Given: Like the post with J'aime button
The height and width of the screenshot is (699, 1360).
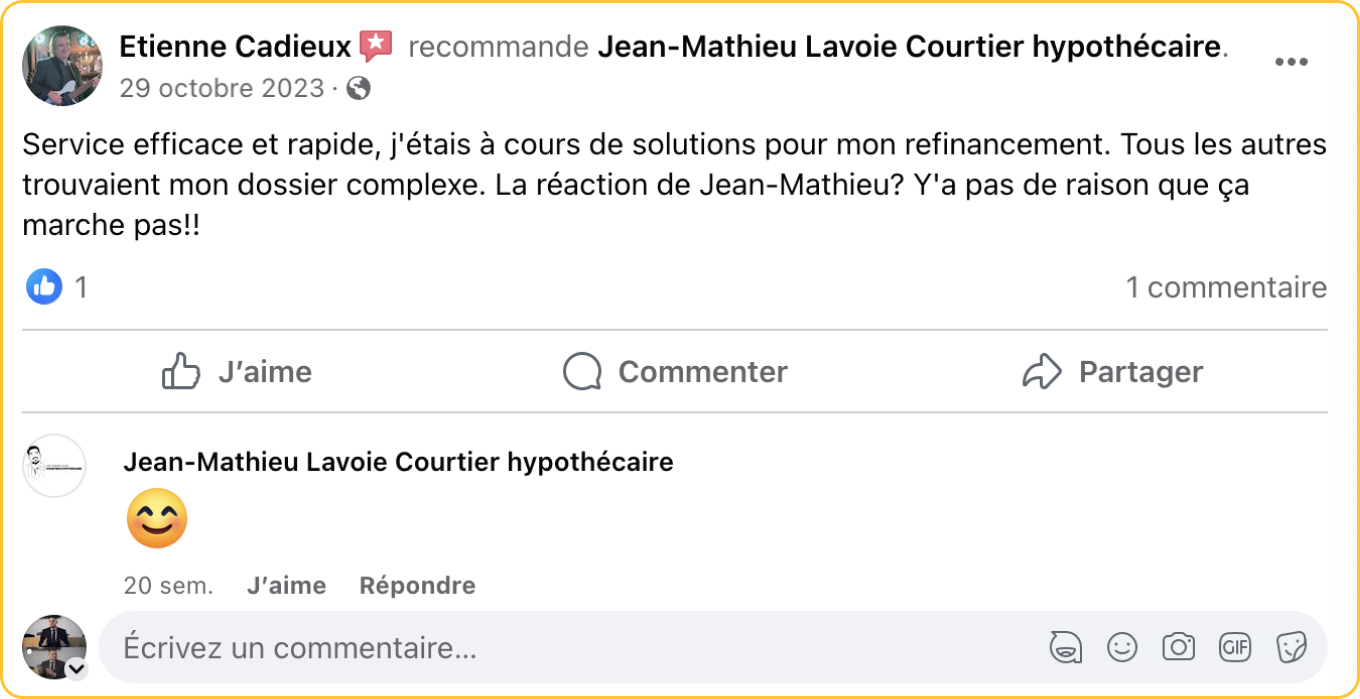Looking at the screenshot, I should 237,372.
